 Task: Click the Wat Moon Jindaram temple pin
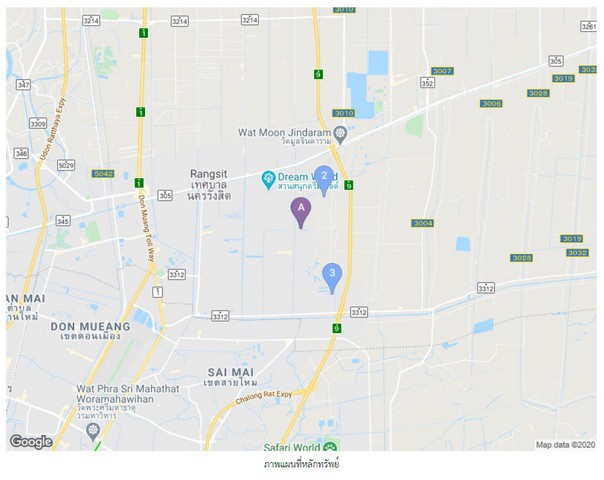(x=340, y=135)
